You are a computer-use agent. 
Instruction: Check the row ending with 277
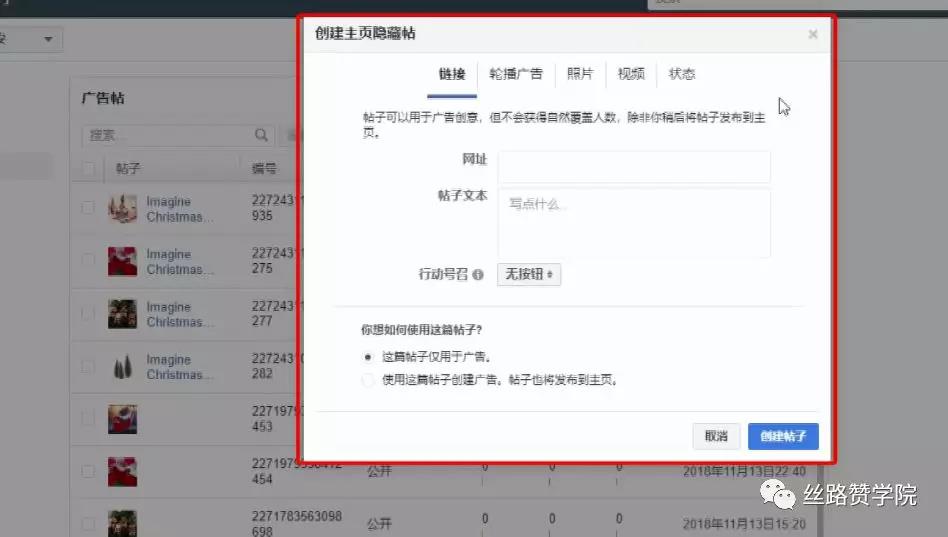coord(88,313)
